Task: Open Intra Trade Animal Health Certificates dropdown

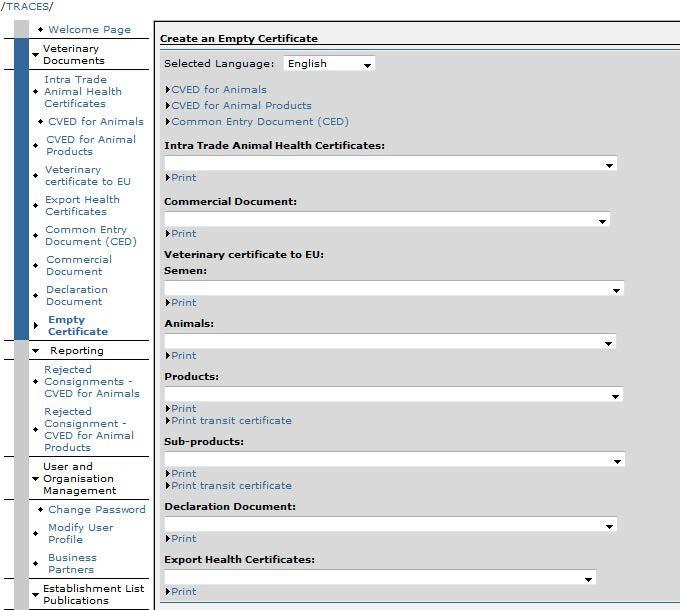Action: click(x=390, y=164)
